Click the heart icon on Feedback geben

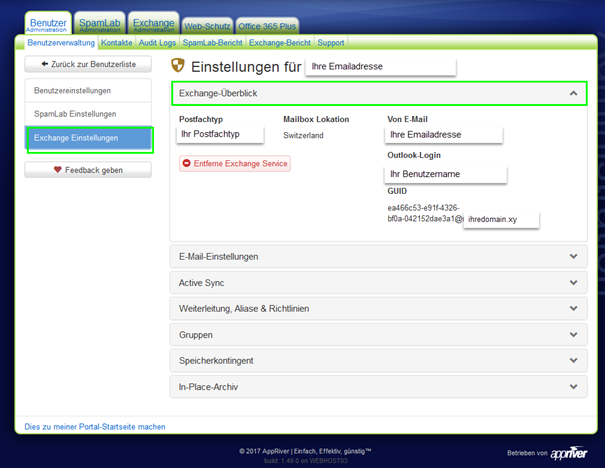57,169
